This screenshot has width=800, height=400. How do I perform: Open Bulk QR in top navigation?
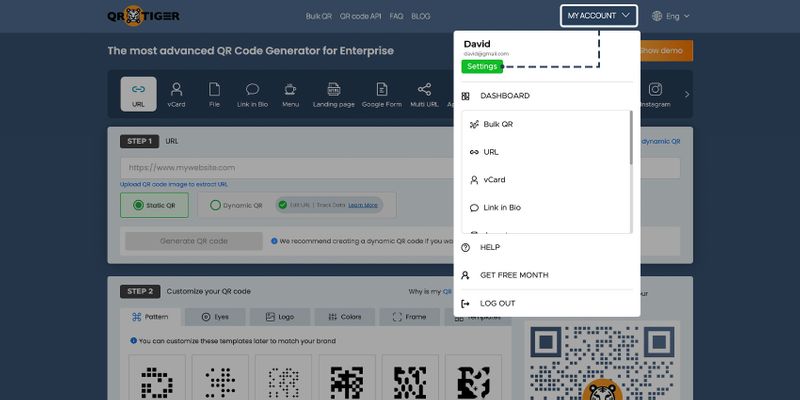click(319, 16)
